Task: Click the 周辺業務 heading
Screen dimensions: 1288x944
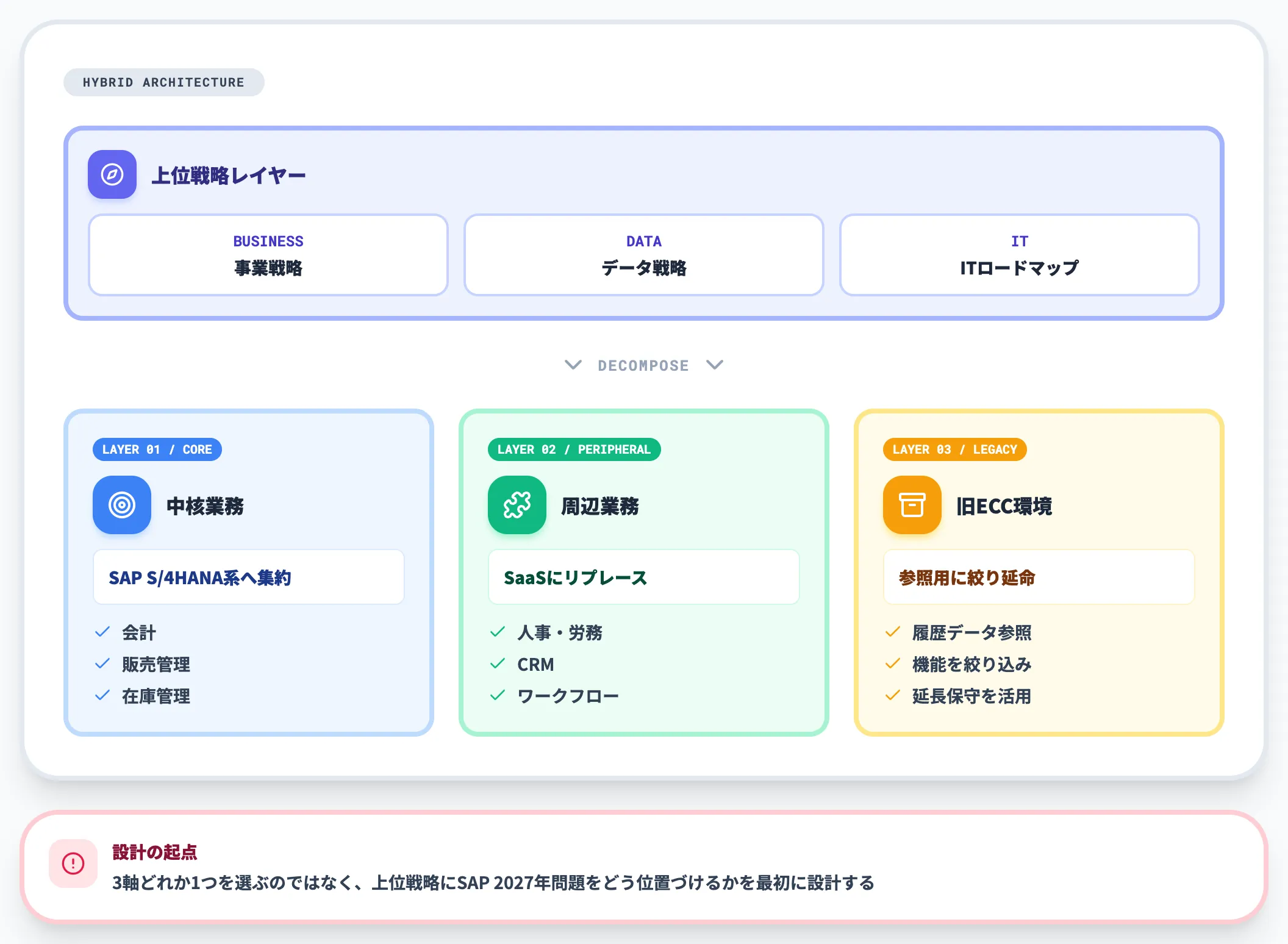Action: point(600,506)
